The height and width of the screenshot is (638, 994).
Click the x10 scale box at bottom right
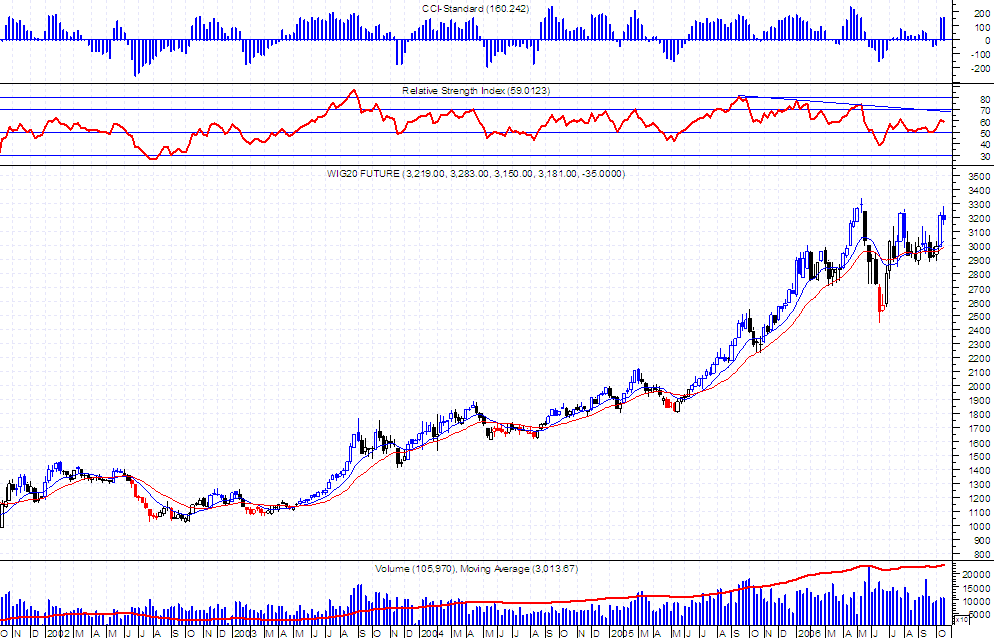961,619
